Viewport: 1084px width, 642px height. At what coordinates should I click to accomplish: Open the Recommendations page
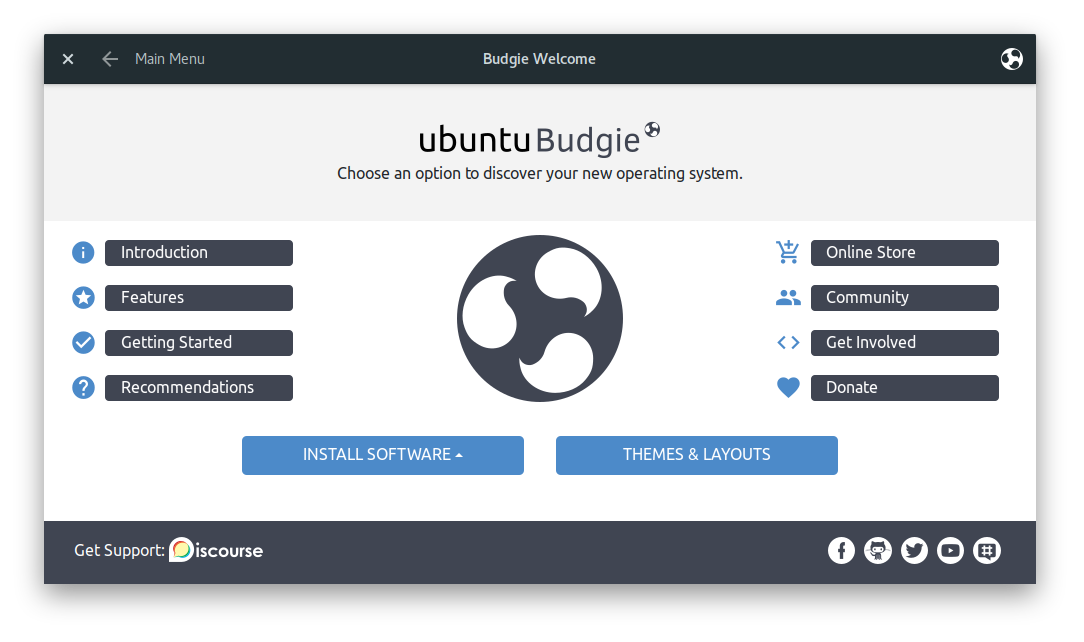tap(199, 388)
